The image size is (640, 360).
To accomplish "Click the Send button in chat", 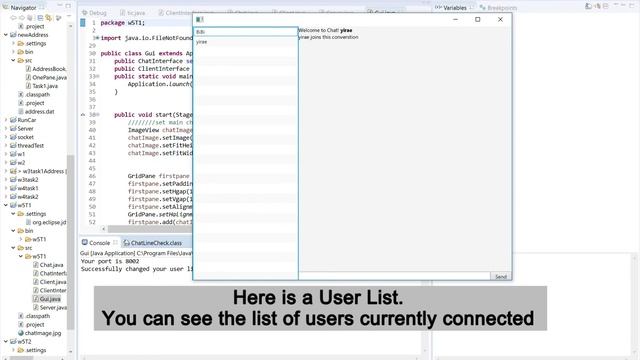I will tap(501, 276).
